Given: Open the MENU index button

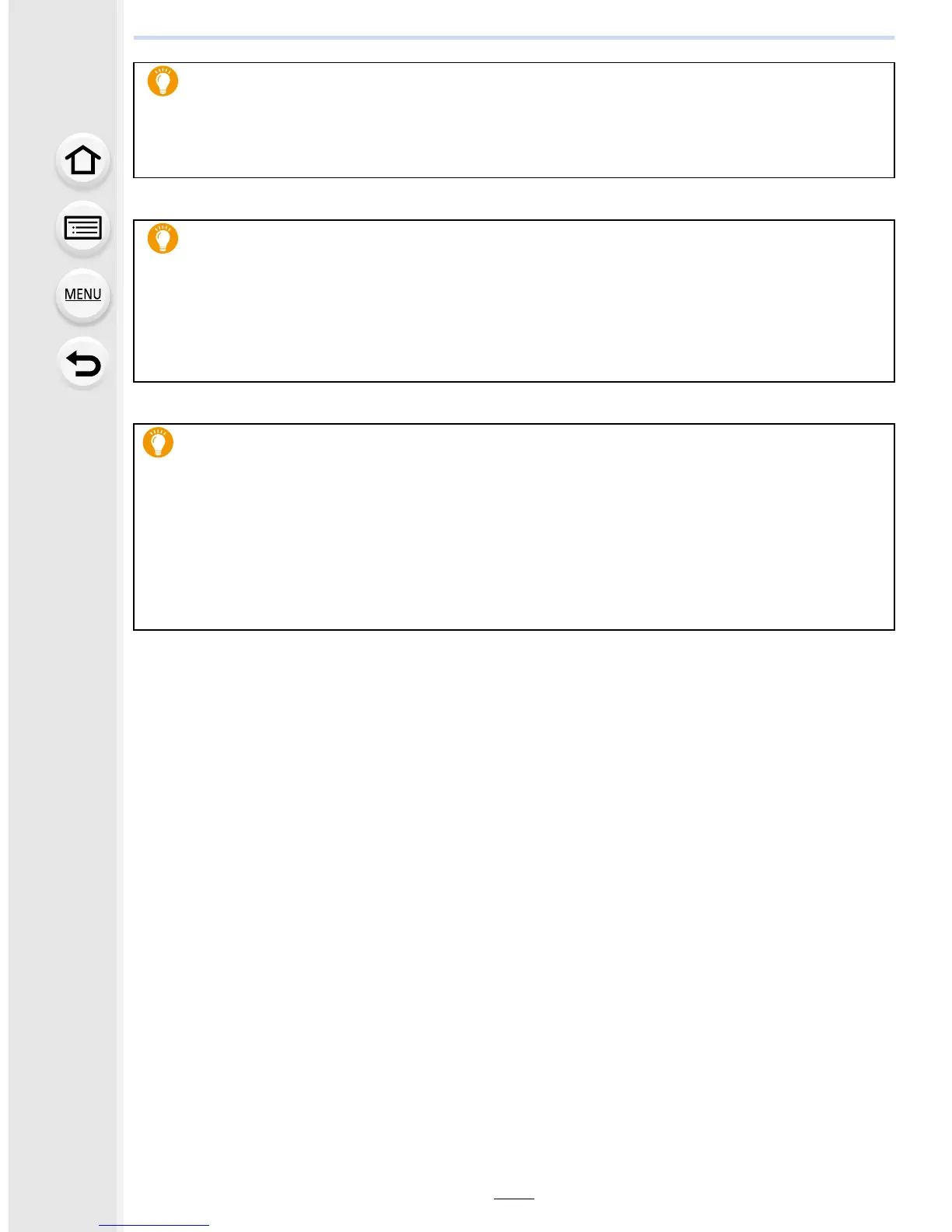Looking at the screenshot, I should pyautogui.click(x=82, y=295).
